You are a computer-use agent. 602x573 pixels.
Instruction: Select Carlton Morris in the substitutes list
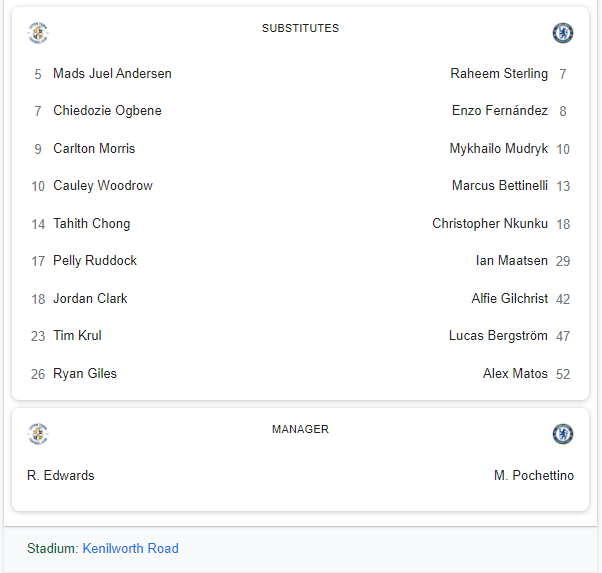(94, 148)
